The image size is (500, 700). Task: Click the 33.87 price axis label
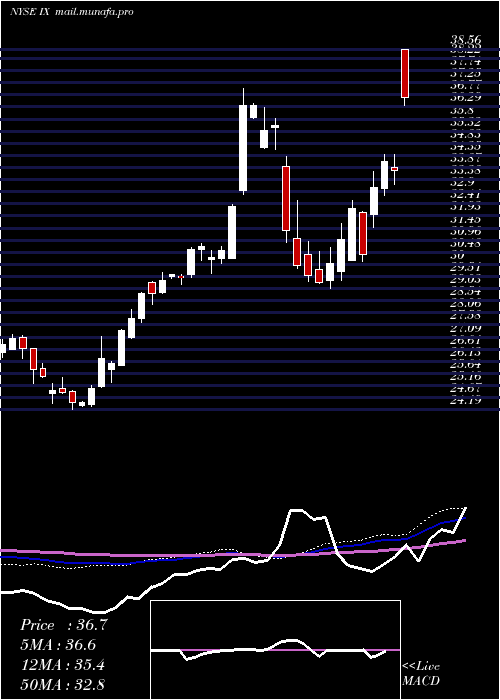[465, 158]
